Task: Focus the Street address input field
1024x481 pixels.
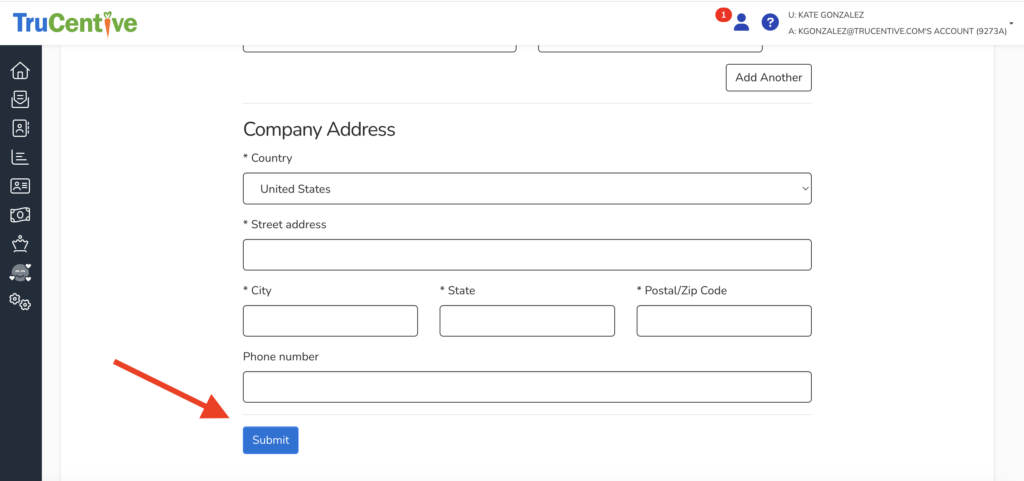Action: (x=527, y=255)
